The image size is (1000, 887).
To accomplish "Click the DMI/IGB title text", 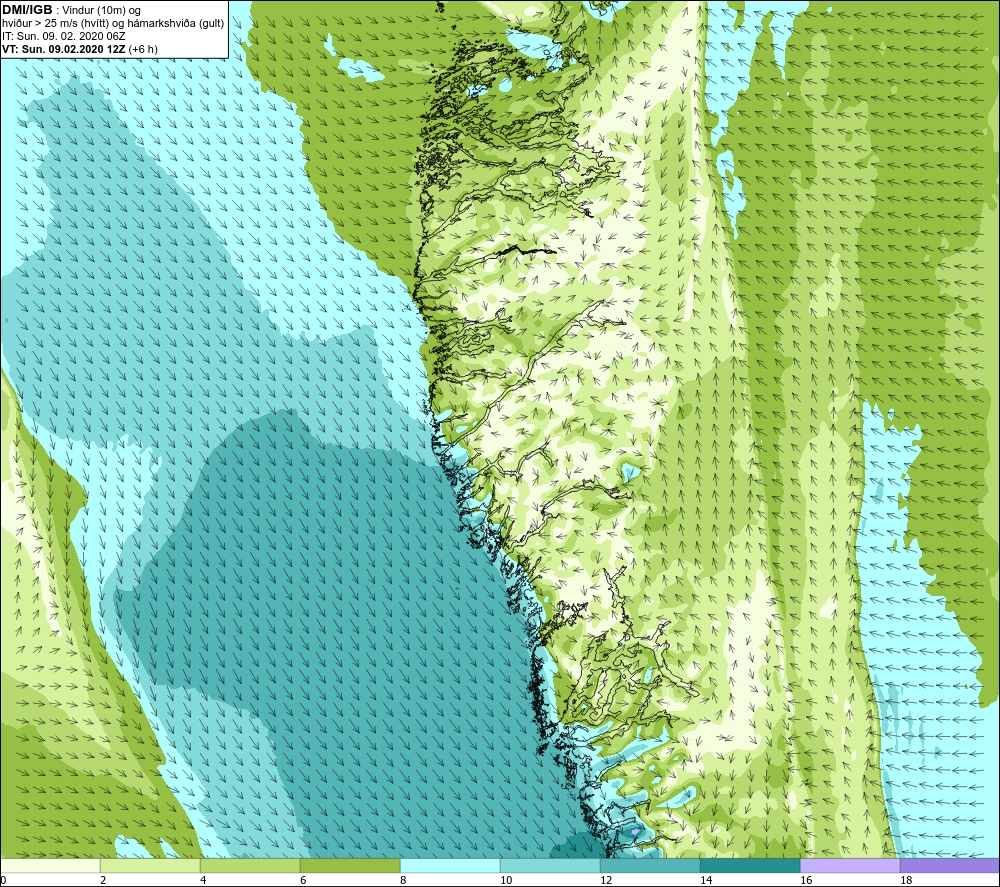I will pyautogui.click(x=27, y=10).
